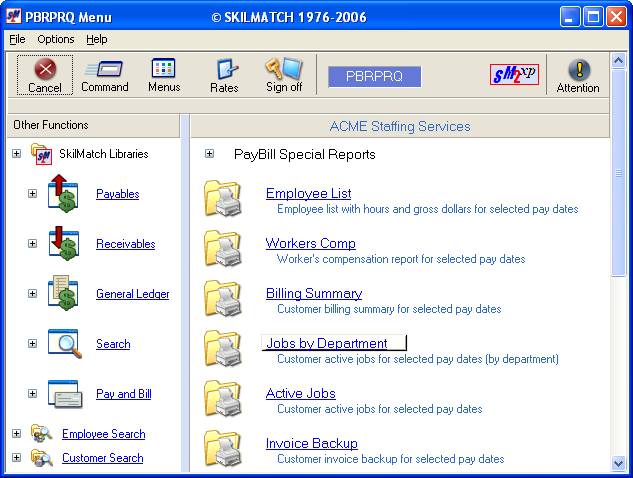
Task: Click the General Ledger icon
Action: click(63, 293)
